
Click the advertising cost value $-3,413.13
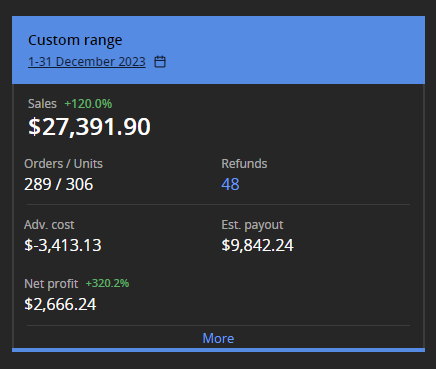[x=63, y=245]
